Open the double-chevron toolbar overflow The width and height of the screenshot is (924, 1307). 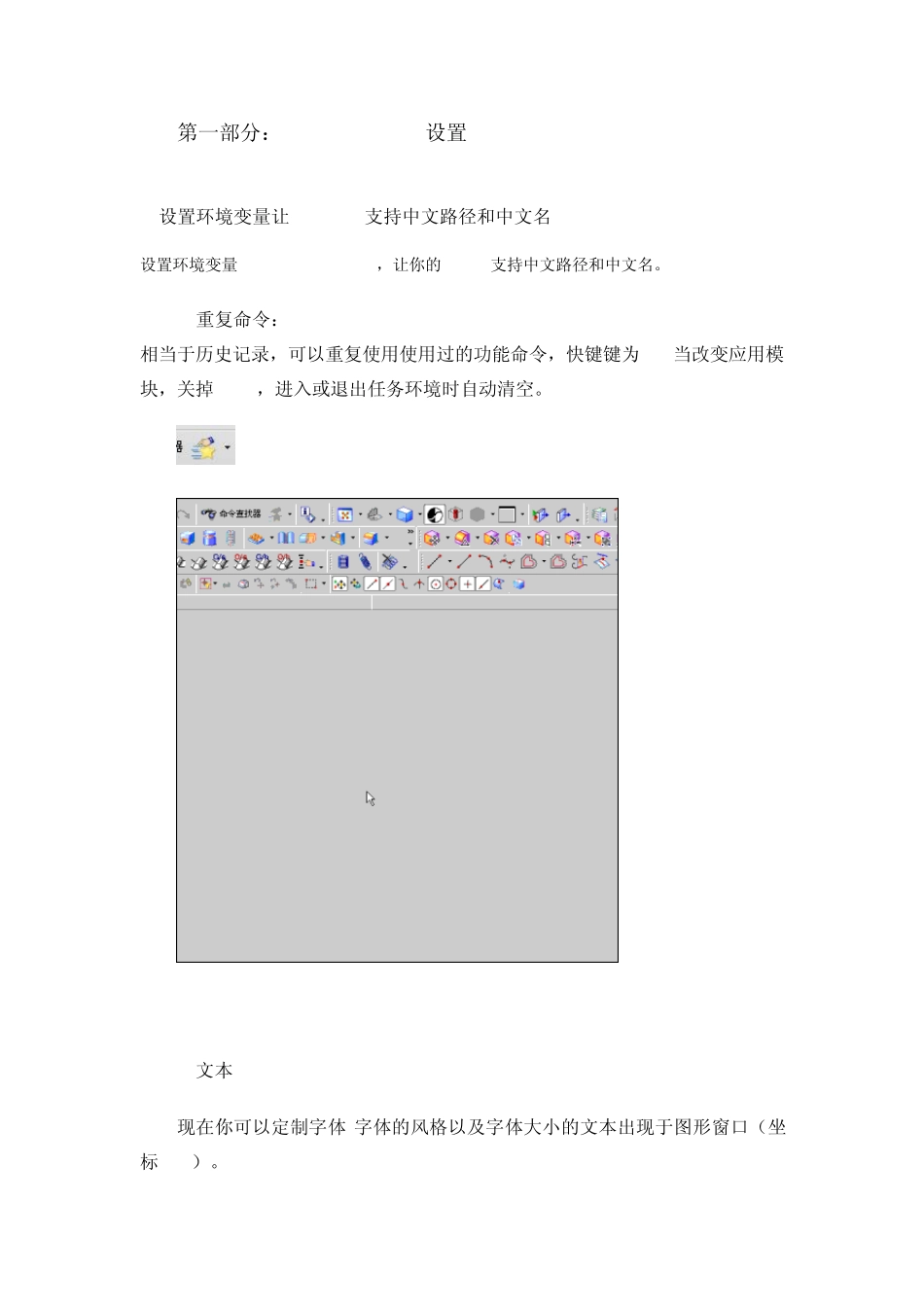(x=410, y=531)
